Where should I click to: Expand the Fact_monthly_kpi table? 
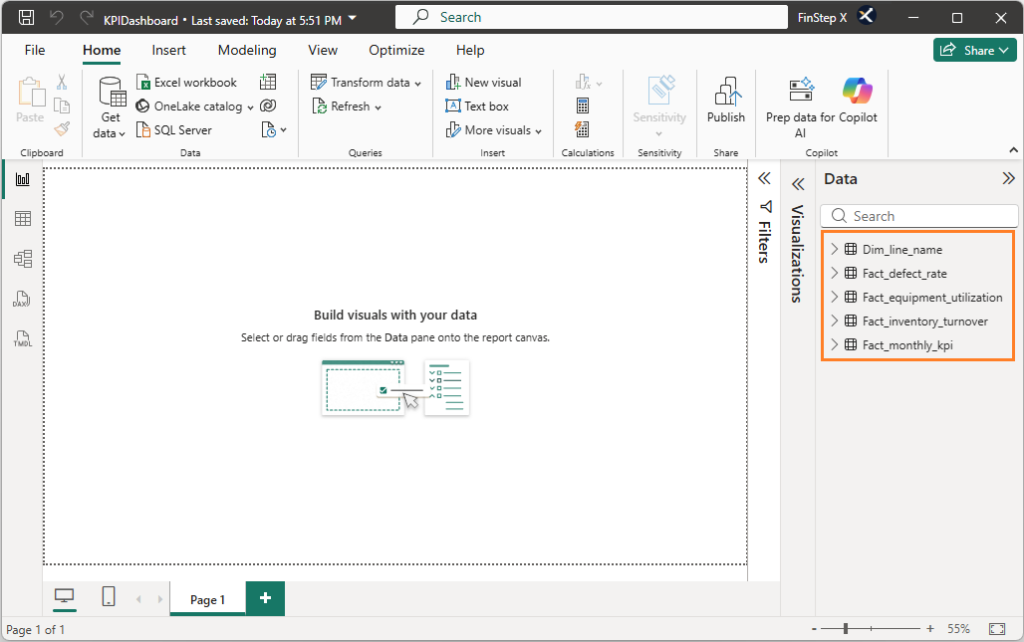coord(834,345)
